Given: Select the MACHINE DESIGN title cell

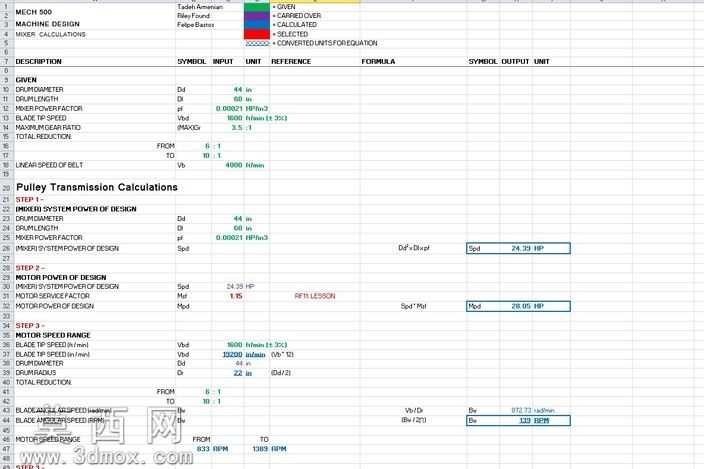Looking at the screenshot, I should (x=48, y=24).
